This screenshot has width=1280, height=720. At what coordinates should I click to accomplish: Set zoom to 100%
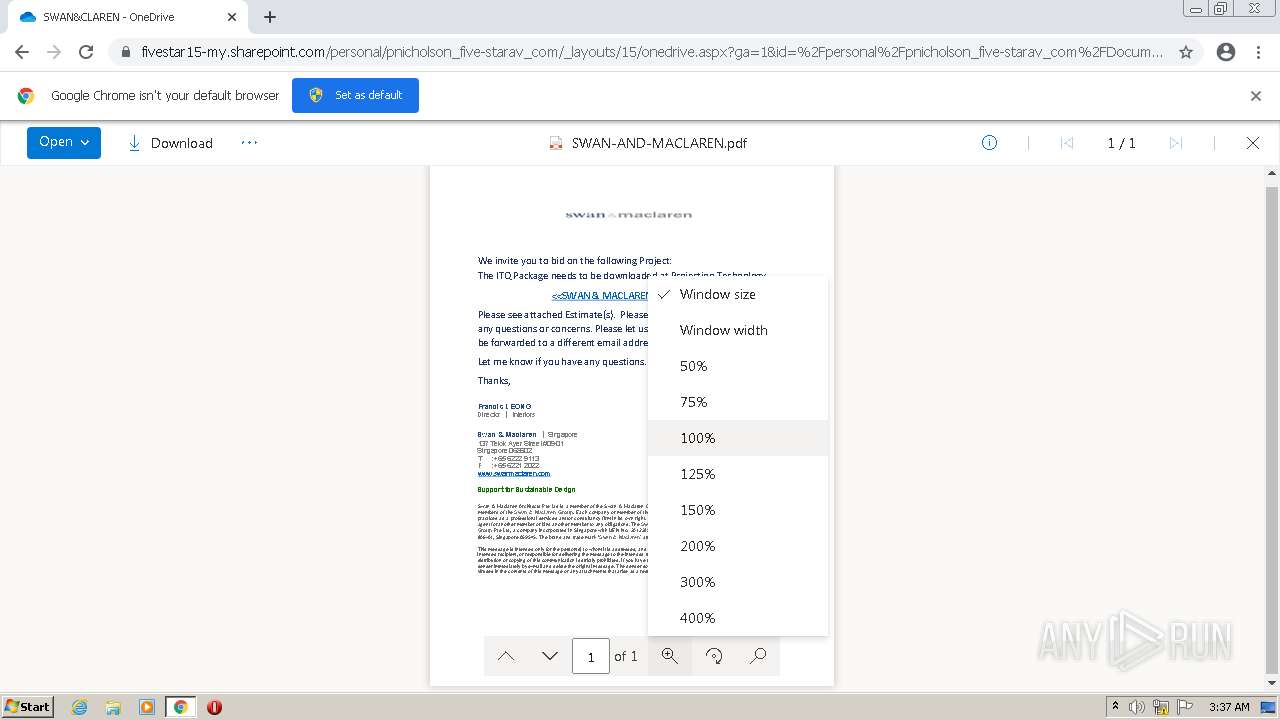[x=738, y=438]
